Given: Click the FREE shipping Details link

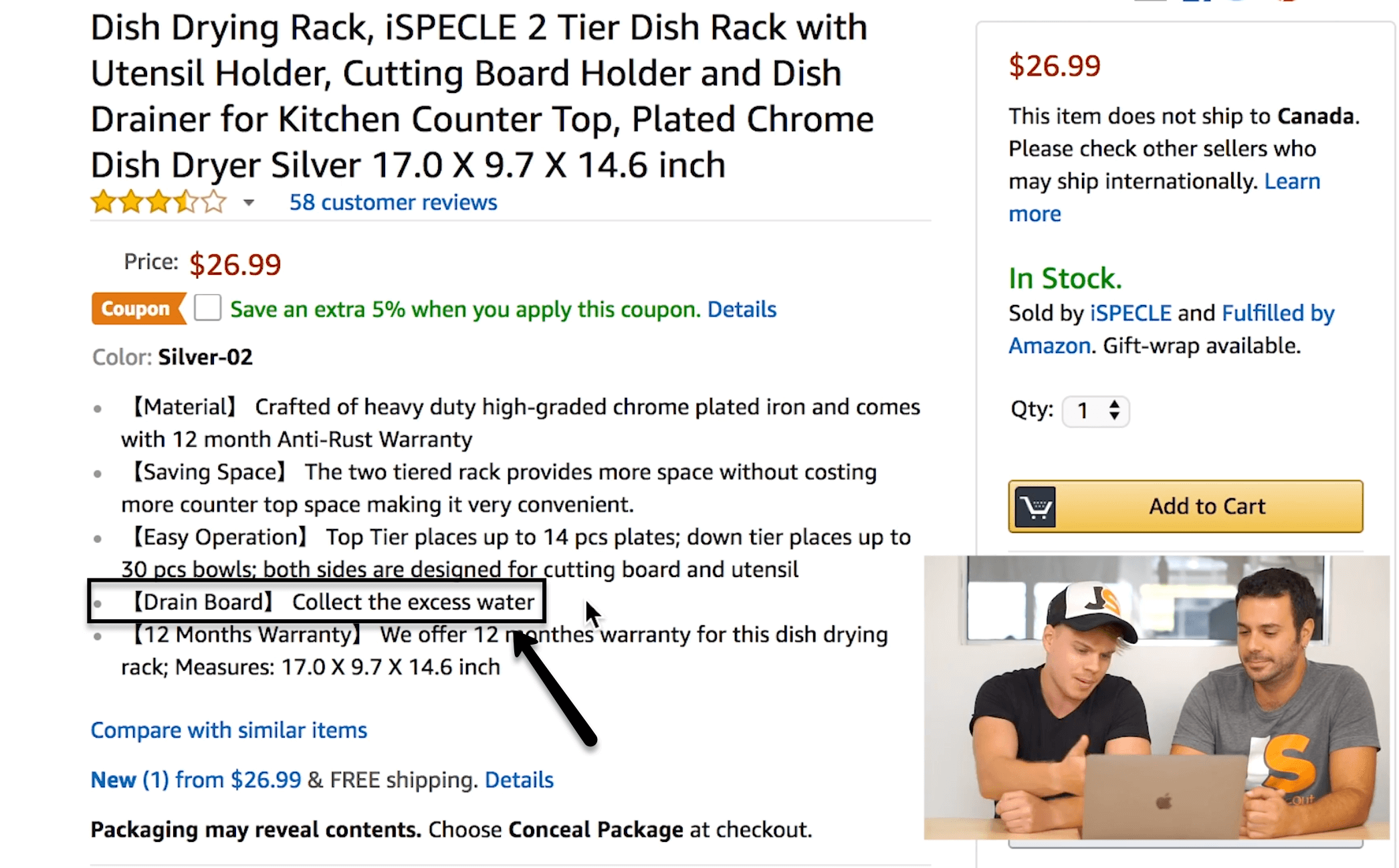Looking at the screenshot, I should (519, 780).
